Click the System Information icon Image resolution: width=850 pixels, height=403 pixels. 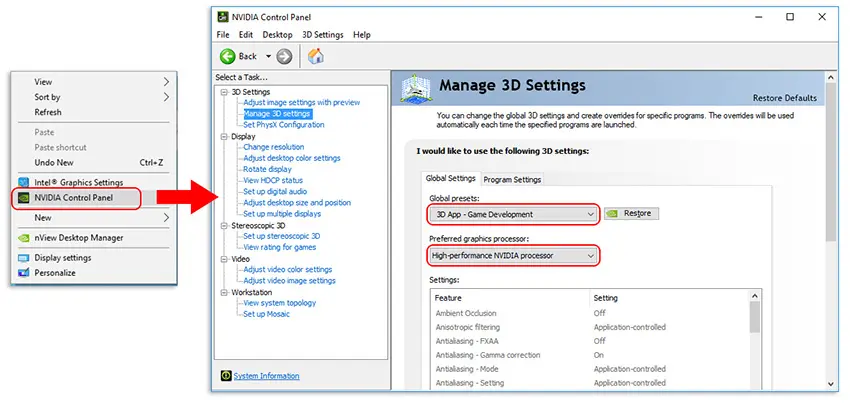click(226, 376)
